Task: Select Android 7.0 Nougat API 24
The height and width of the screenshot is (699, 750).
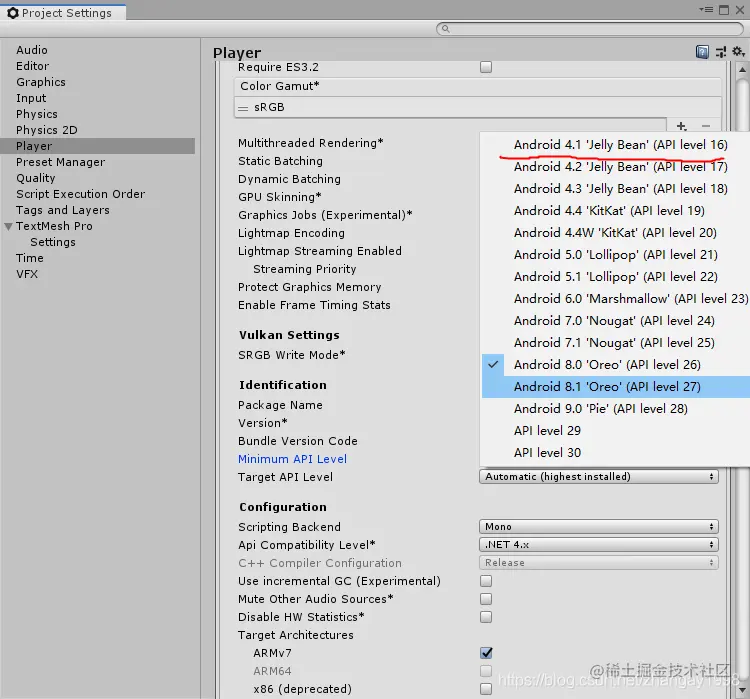Action: pos(616,321)
